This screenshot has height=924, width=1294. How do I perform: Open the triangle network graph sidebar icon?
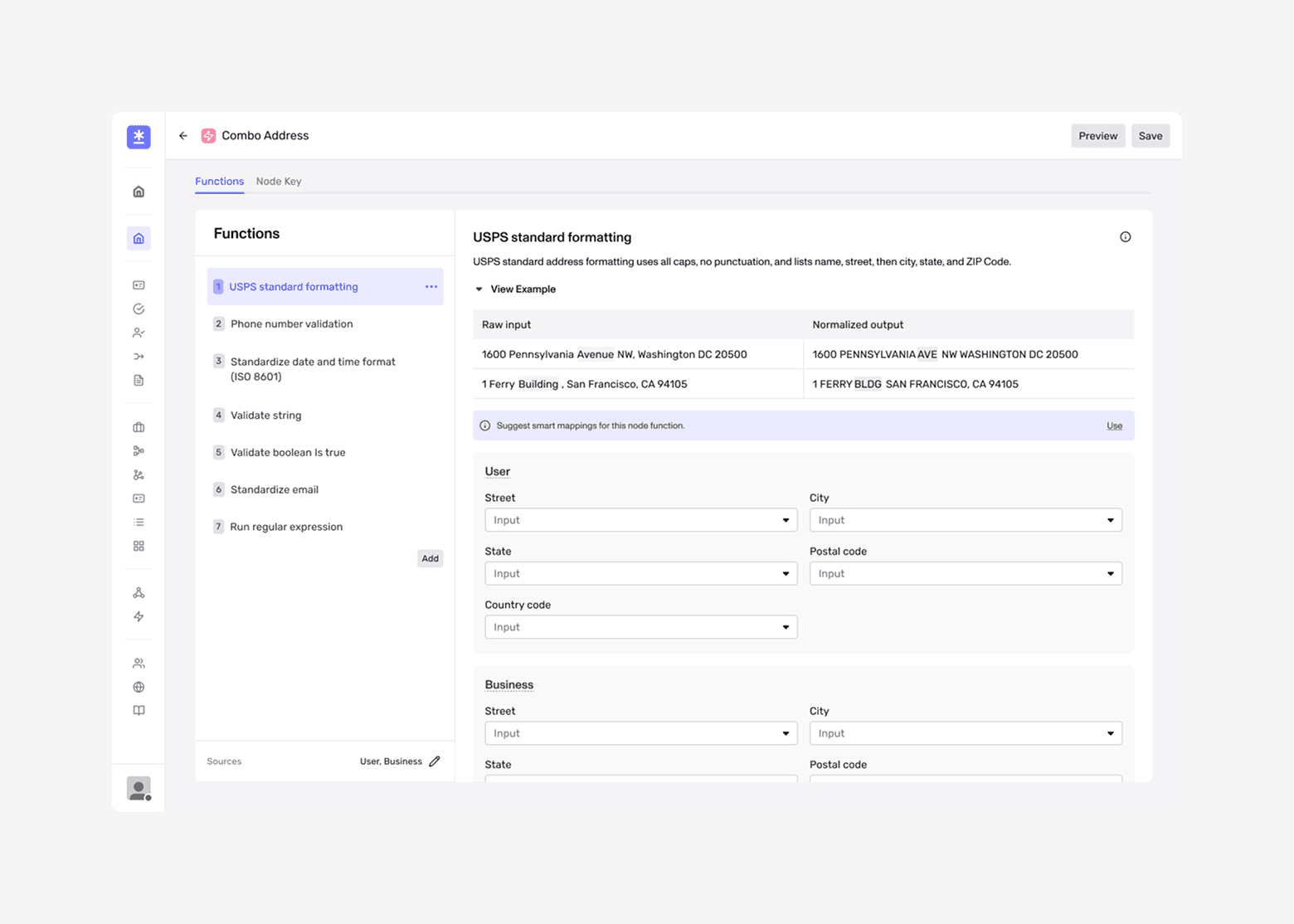click(x=139, y=593)
